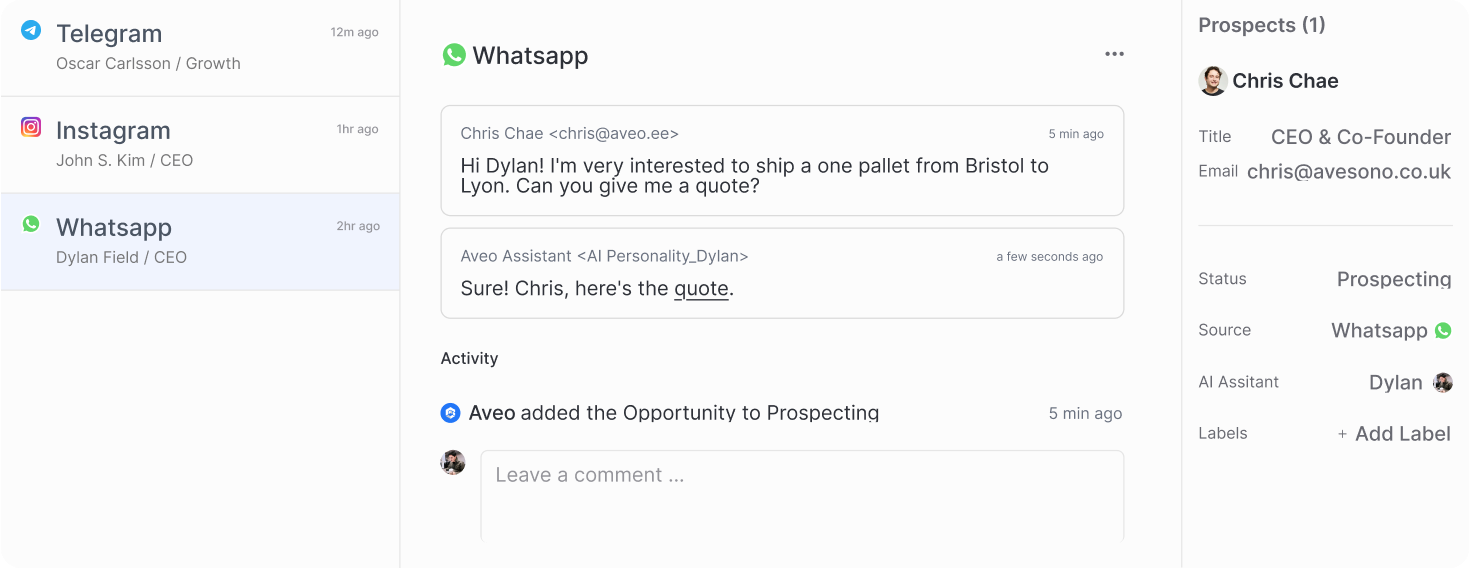Open the quote link in Aveo Assistant reply
The width and height of the screenshot is (1469, 568).
701,289
